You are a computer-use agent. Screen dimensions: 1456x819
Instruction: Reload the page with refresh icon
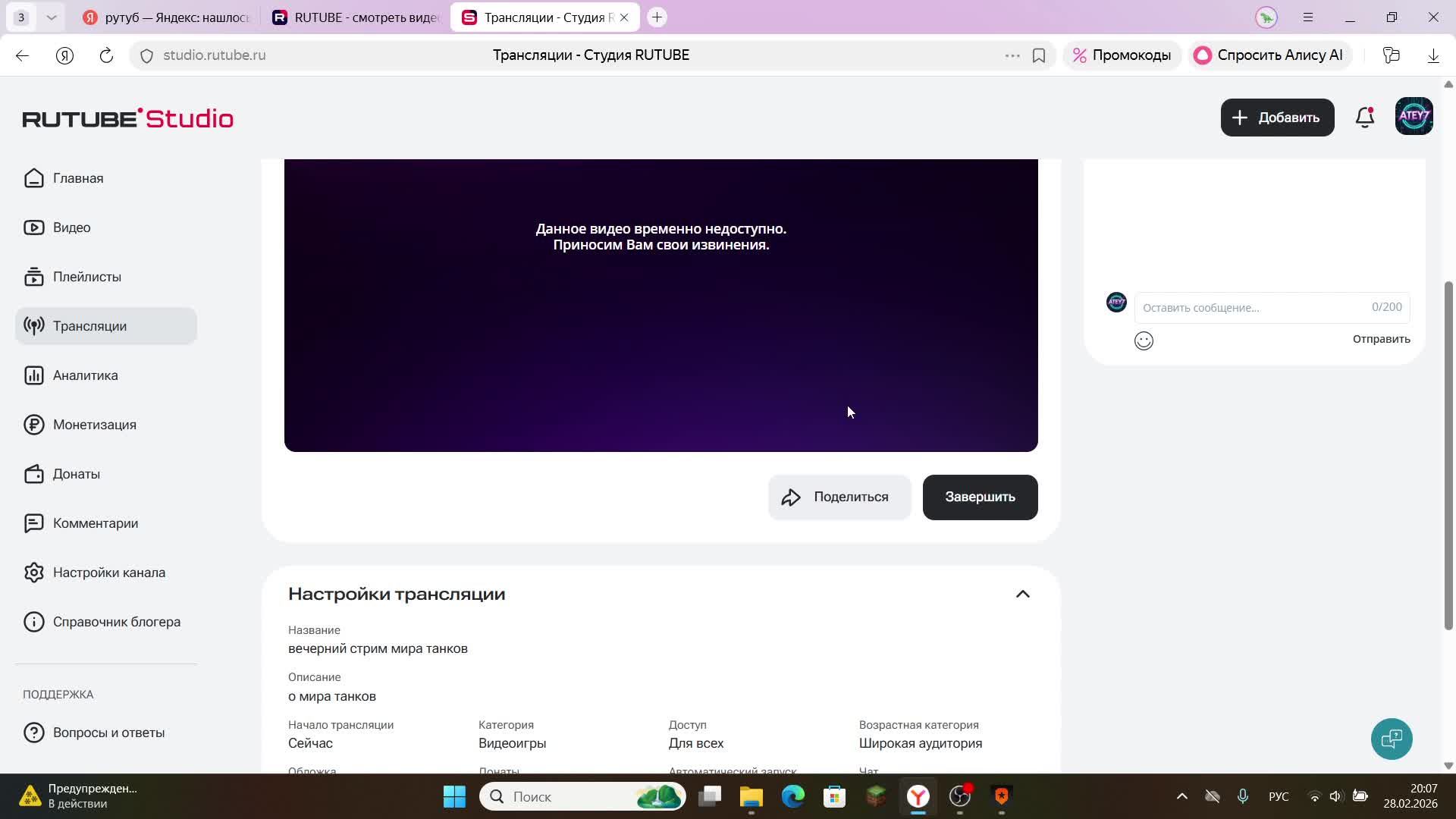(x=106, y=55)
